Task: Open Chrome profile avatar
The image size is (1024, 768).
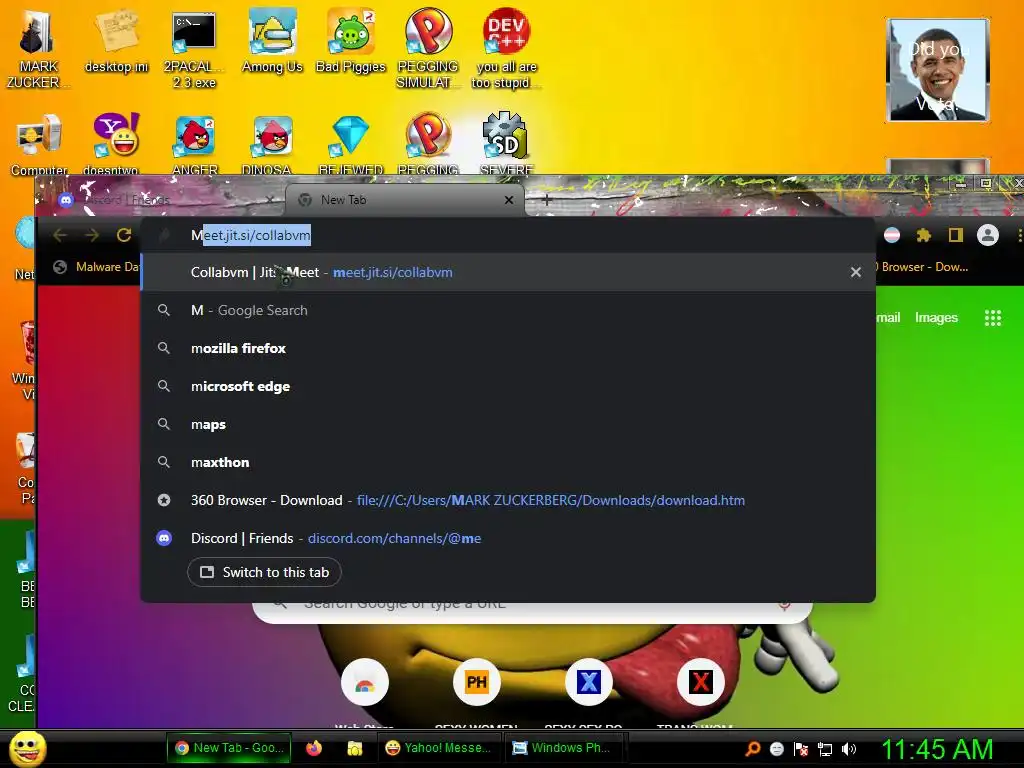Action: pos(987,235)
